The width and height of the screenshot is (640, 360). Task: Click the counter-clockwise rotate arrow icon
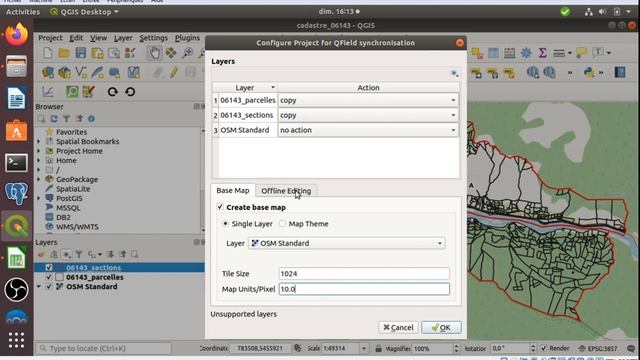point(130,92)
